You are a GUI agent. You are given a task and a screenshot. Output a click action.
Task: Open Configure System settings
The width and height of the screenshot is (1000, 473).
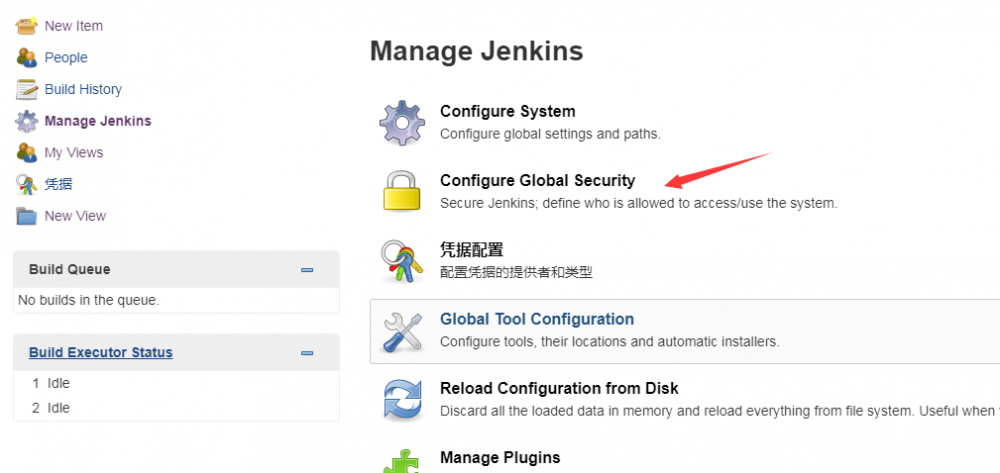[508, 111]
